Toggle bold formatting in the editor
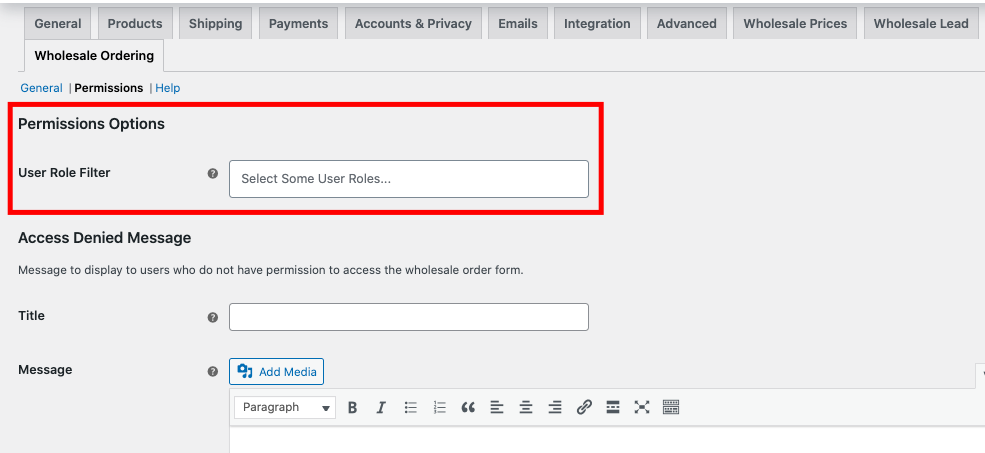Screen dimensions: 985x453 pyautogui.click(x=352, y=407)
